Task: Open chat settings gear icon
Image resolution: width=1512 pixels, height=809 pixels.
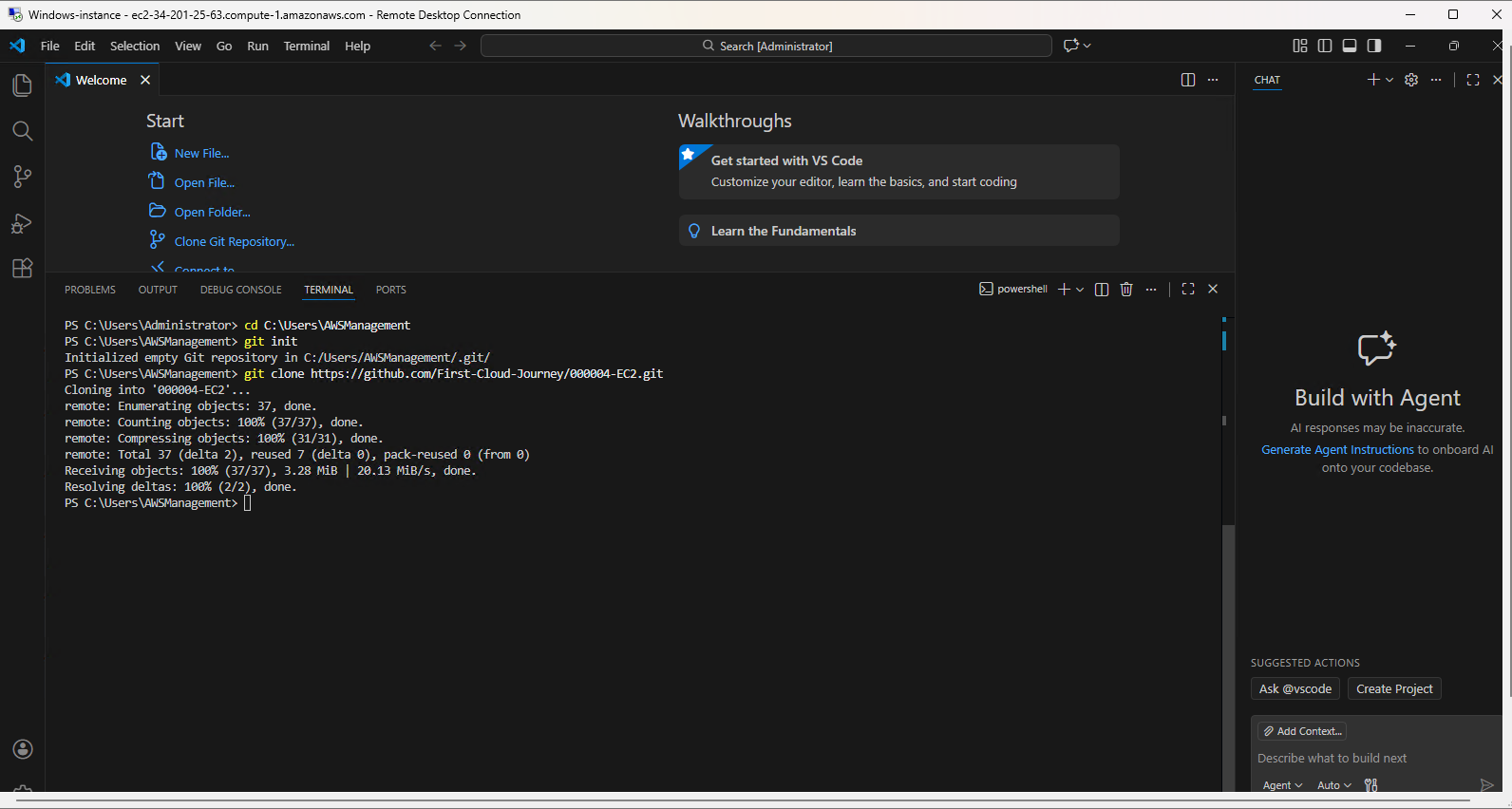Action: point(1411,80)
